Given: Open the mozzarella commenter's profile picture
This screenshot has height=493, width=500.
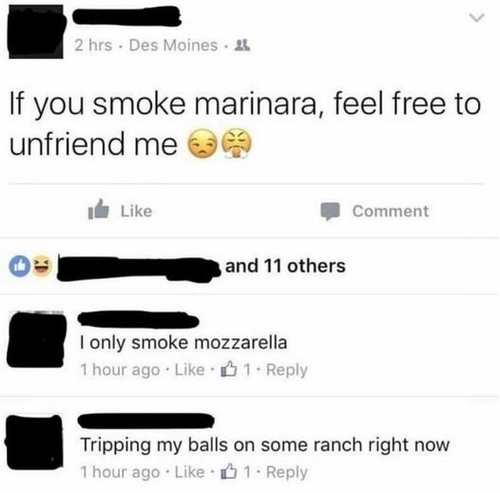Looking at the screenshot, I should tap(36, 339).
